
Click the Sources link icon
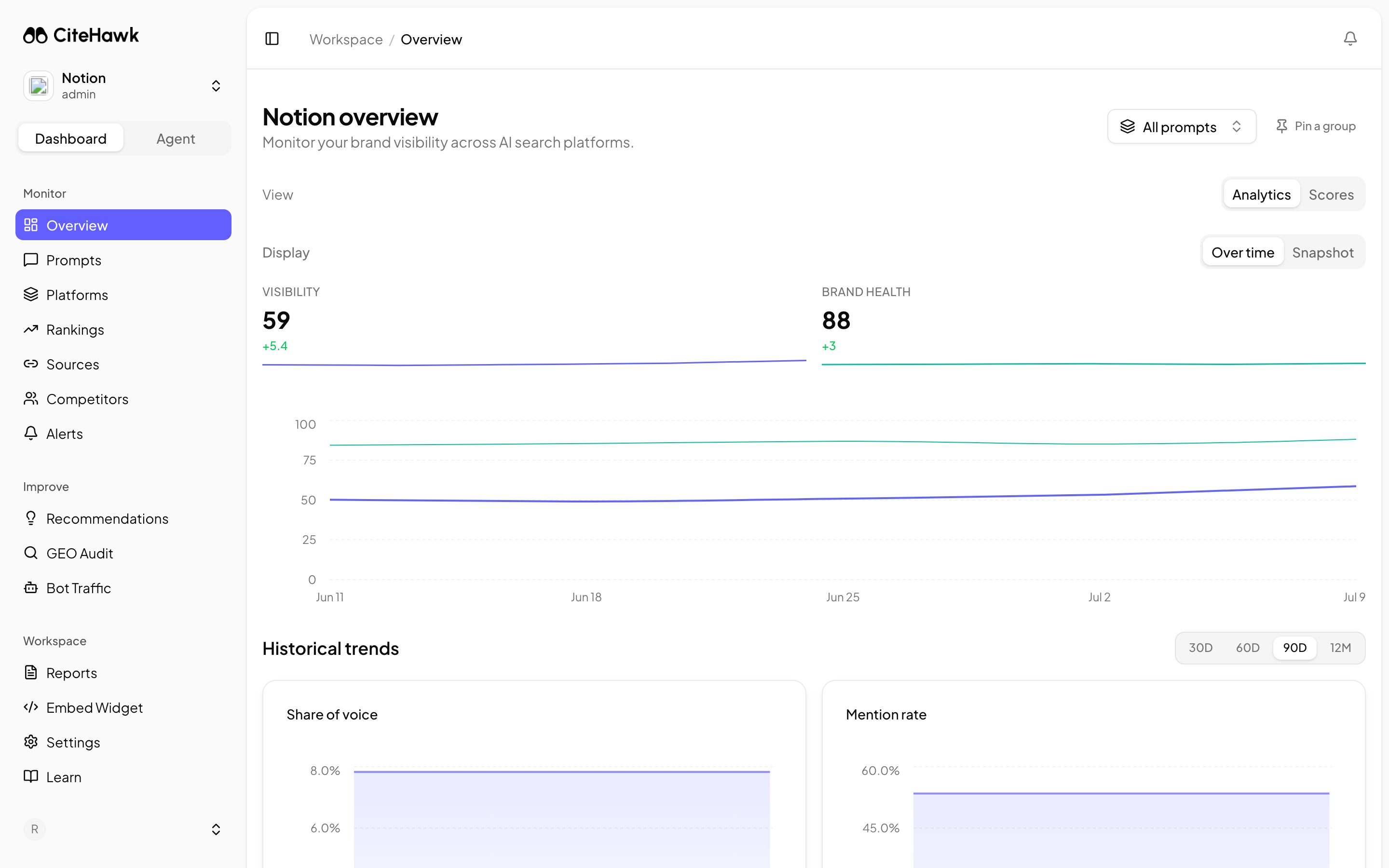(x=31, y=364)
